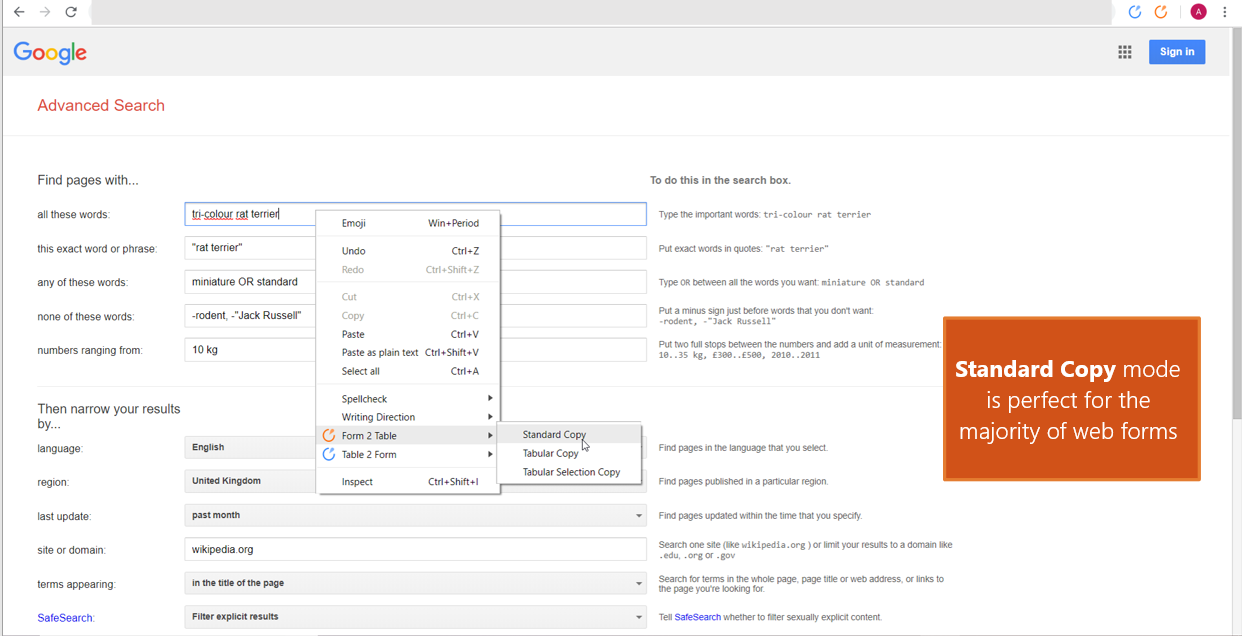Select Tabular Selection Copy option

[x=571, y=472]
